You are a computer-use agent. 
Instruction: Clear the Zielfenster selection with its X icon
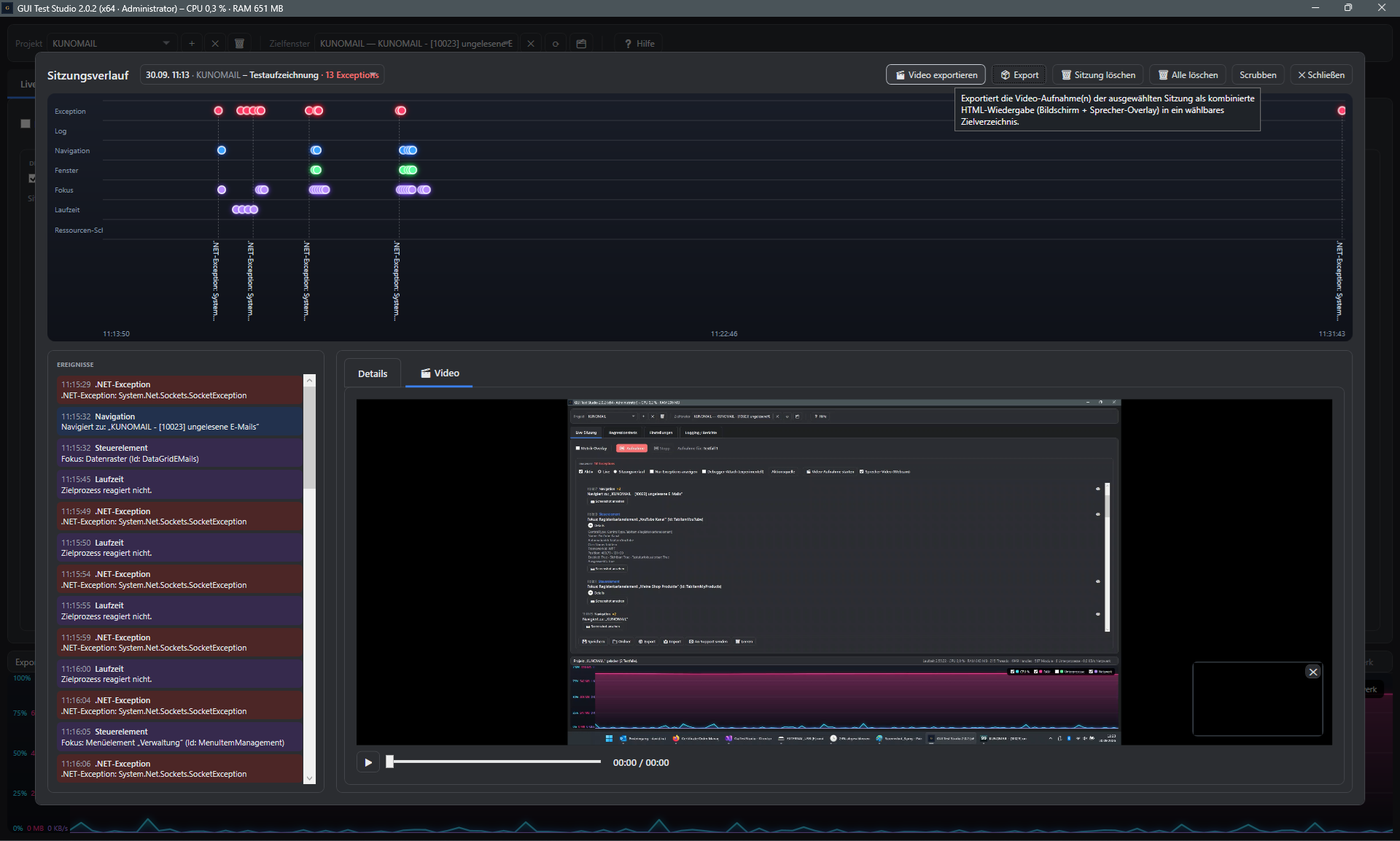(531, 44)
